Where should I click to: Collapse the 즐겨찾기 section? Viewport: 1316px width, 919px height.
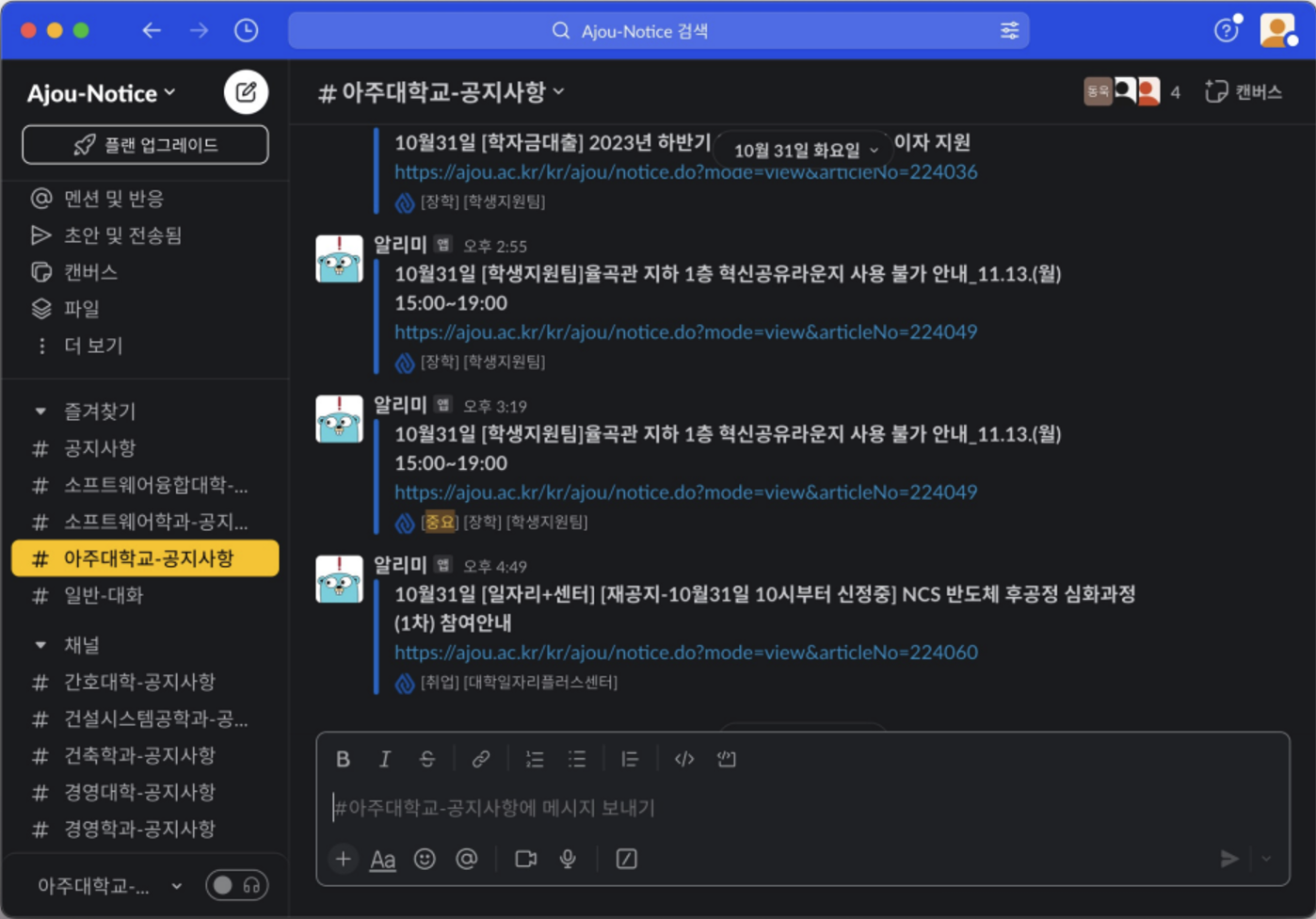40,411
